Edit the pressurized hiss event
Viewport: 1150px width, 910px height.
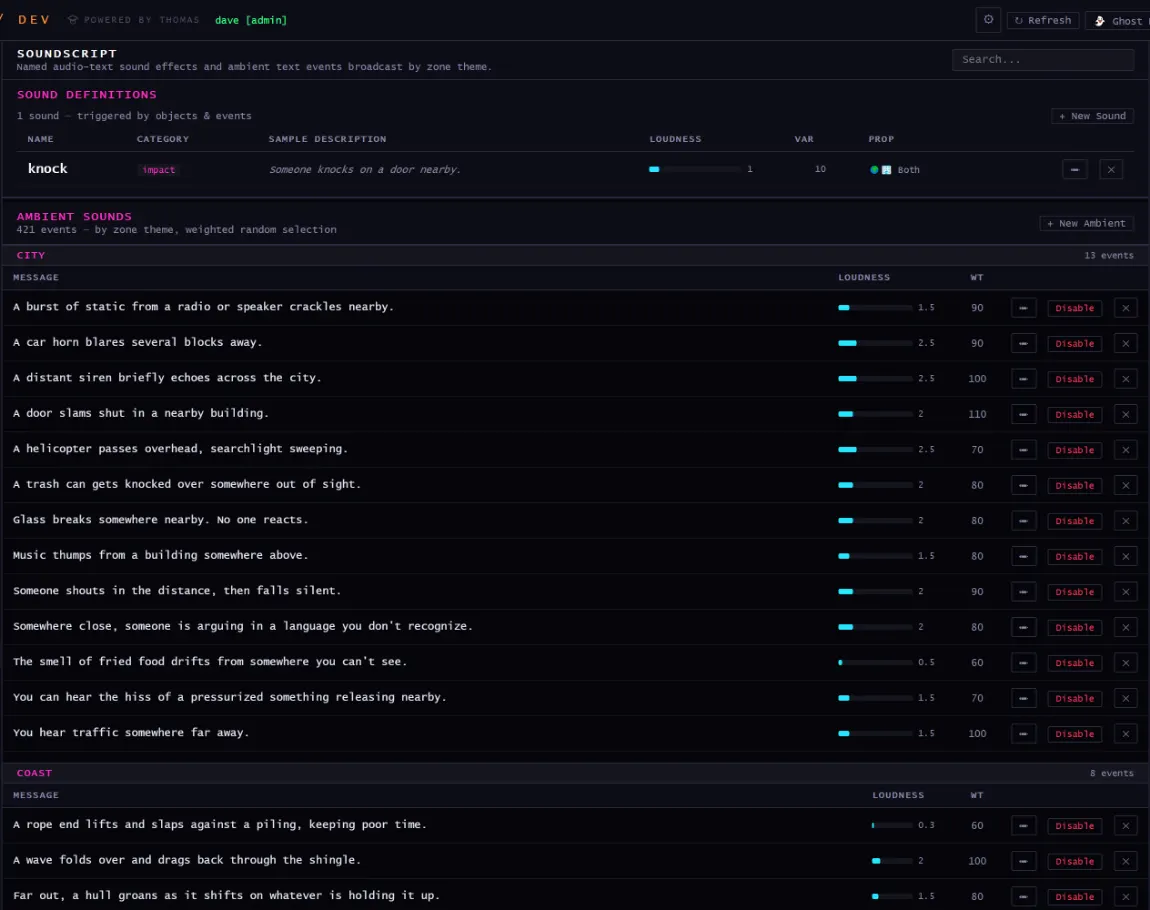(1023, 698)
